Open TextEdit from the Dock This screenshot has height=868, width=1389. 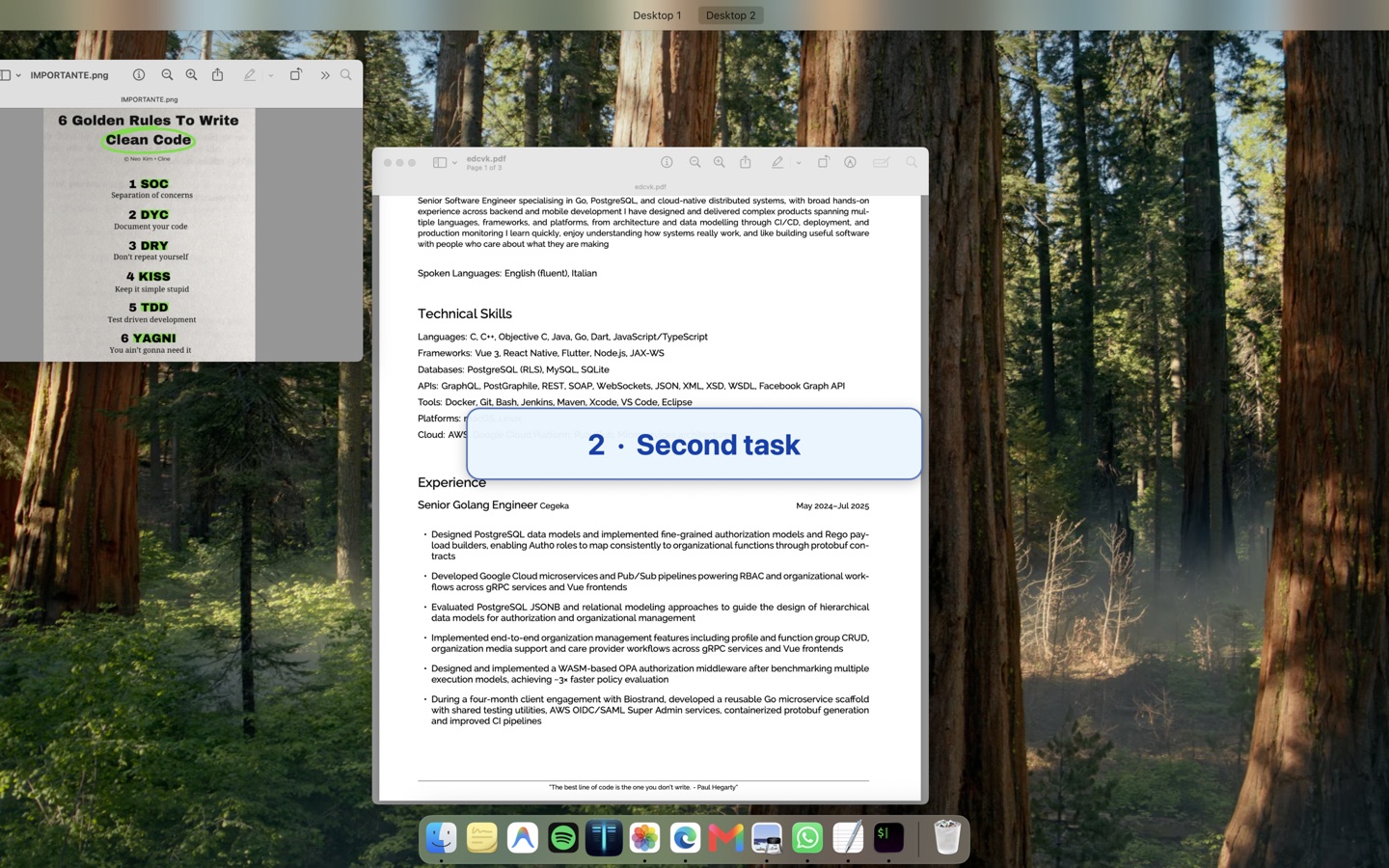tap(848, 837)
